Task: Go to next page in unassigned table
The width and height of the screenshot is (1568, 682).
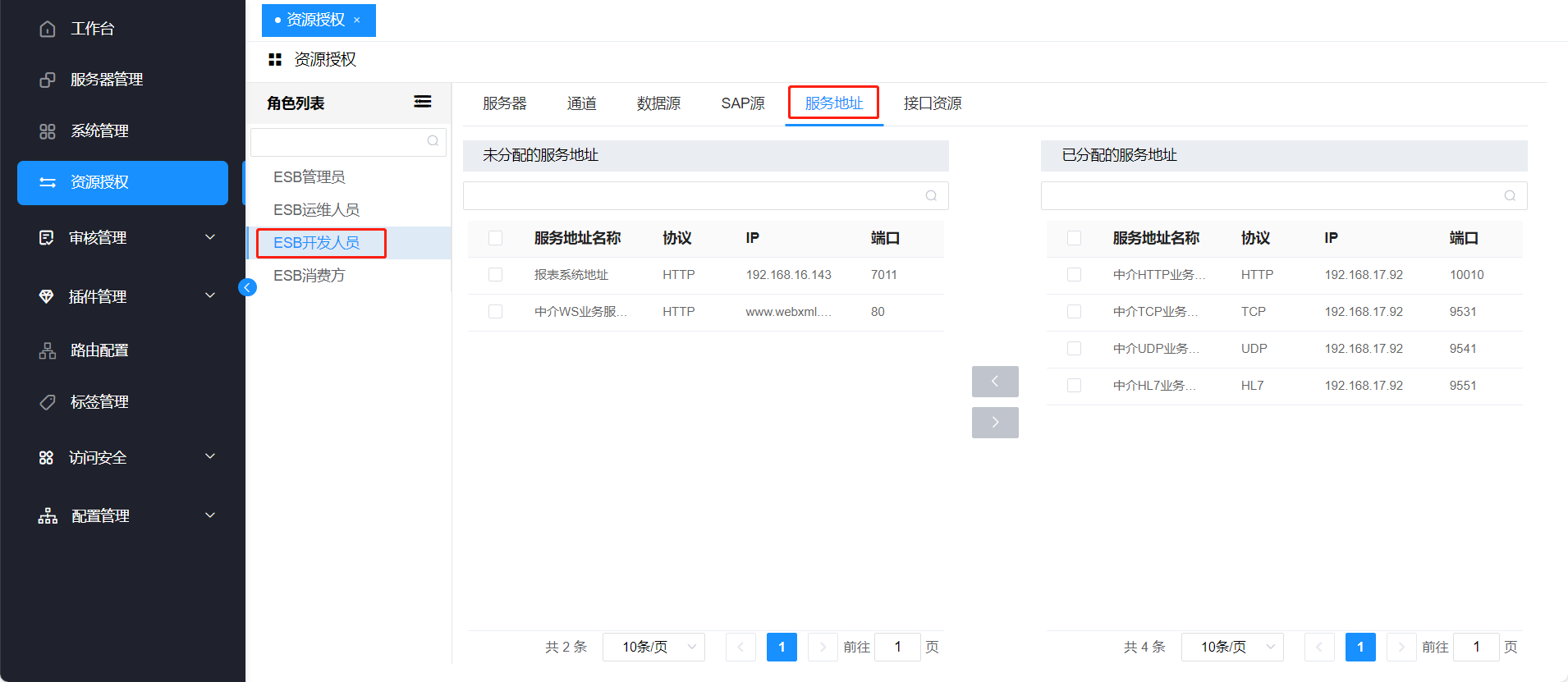Action: (823, 647)
